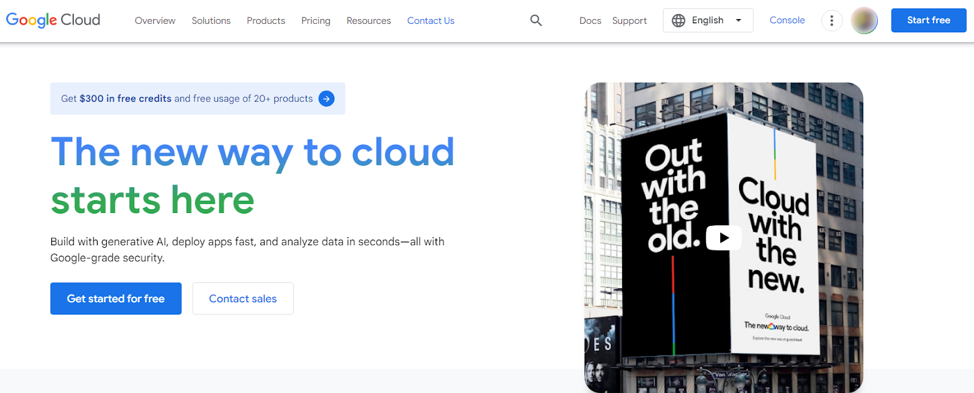Open the Solutions menu

pos(211,20)
